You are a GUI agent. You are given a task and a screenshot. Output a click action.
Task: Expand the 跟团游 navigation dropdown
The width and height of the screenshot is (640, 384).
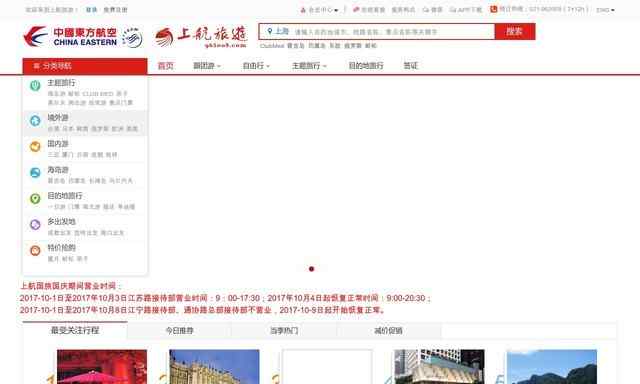[x=207, y=66]
